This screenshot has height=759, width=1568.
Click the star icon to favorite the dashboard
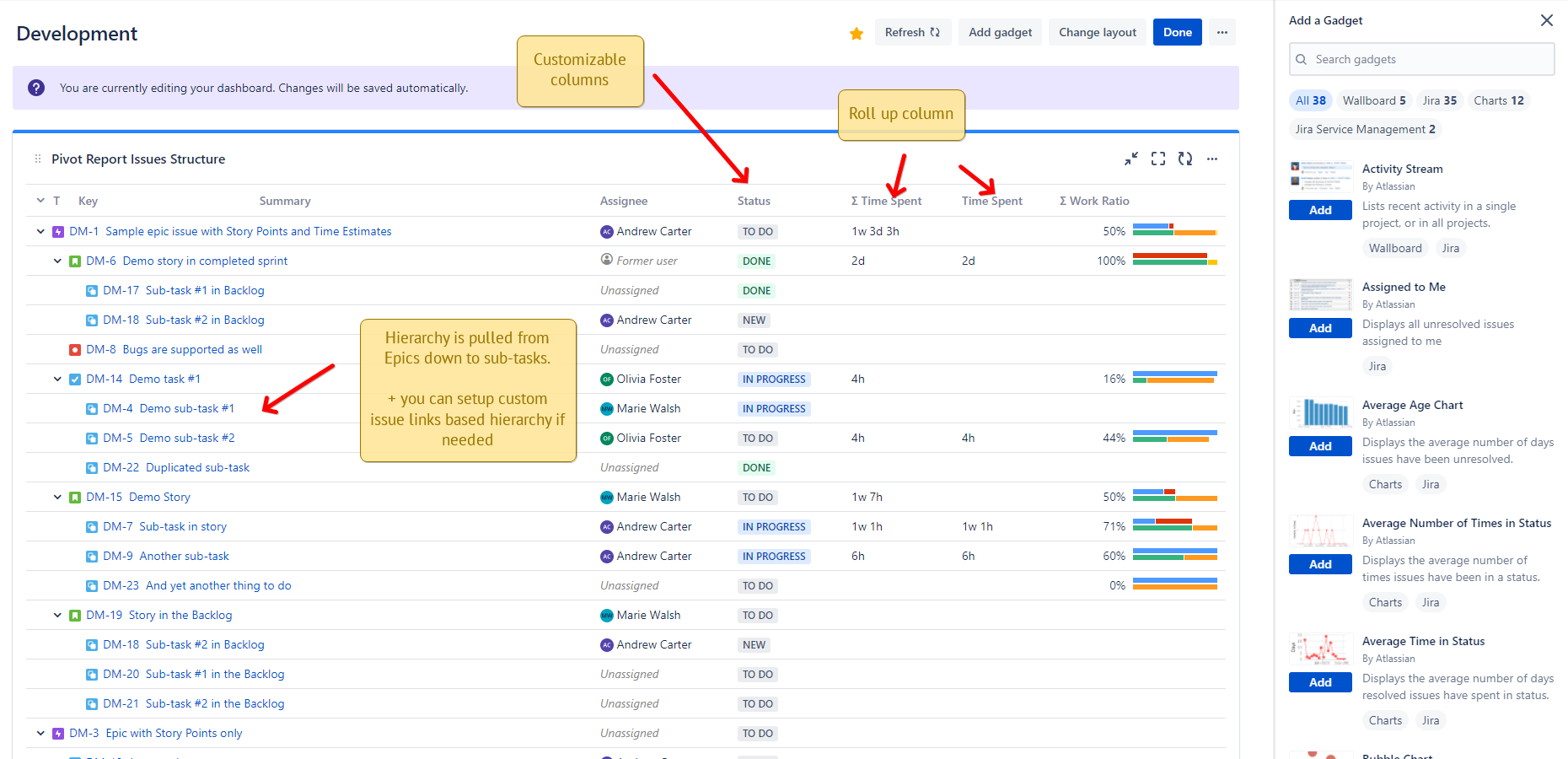click(856, 32)
